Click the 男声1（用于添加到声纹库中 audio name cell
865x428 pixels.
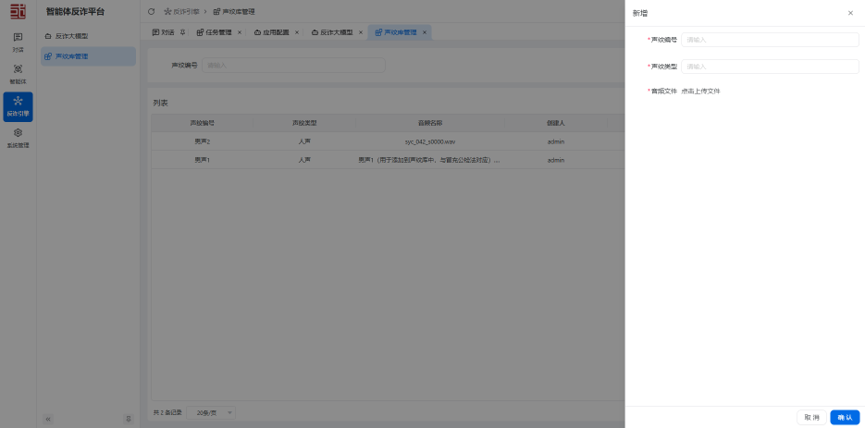coord(430,160)
